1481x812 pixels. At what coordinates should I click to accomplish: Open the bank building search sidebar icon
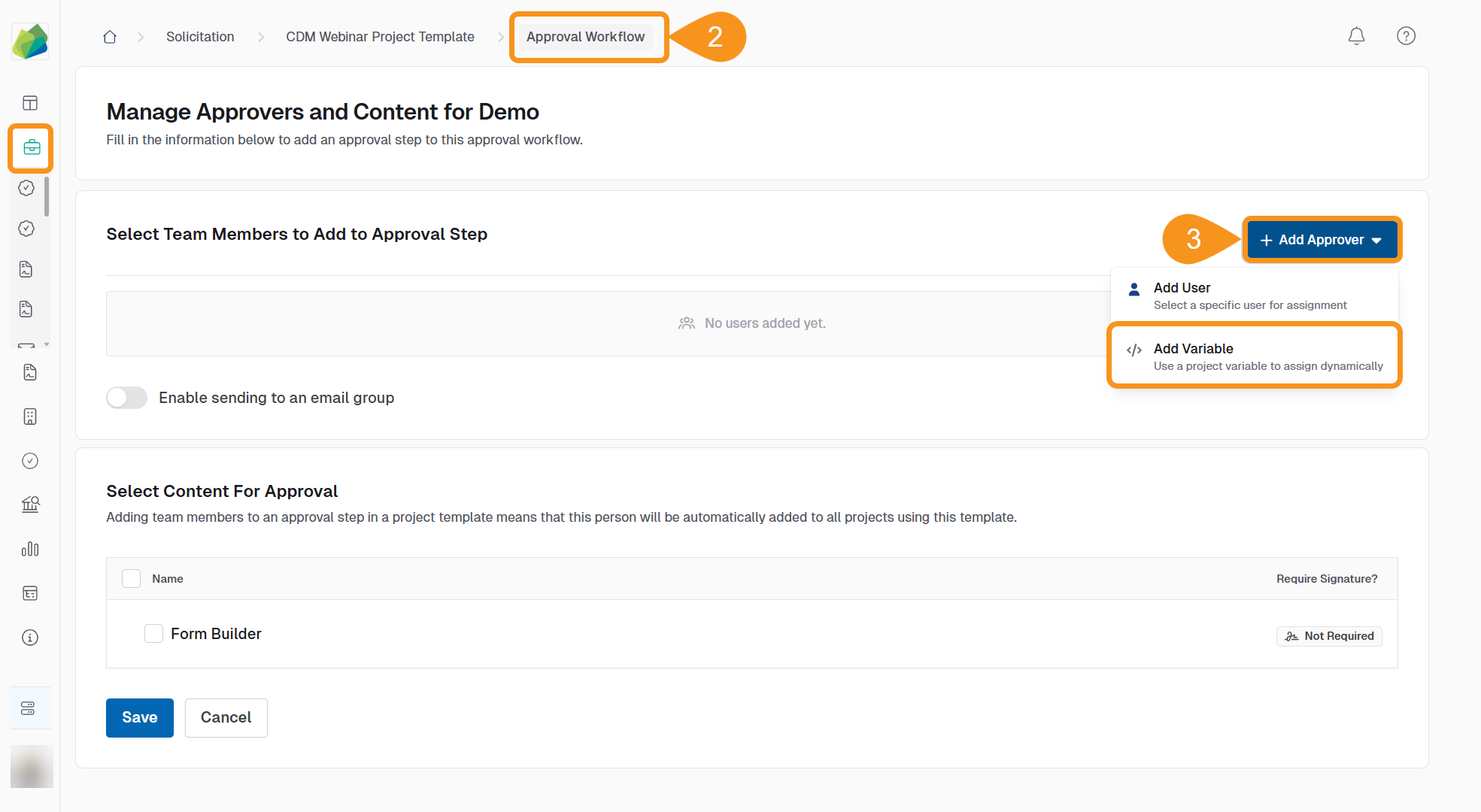click(30, 504)
